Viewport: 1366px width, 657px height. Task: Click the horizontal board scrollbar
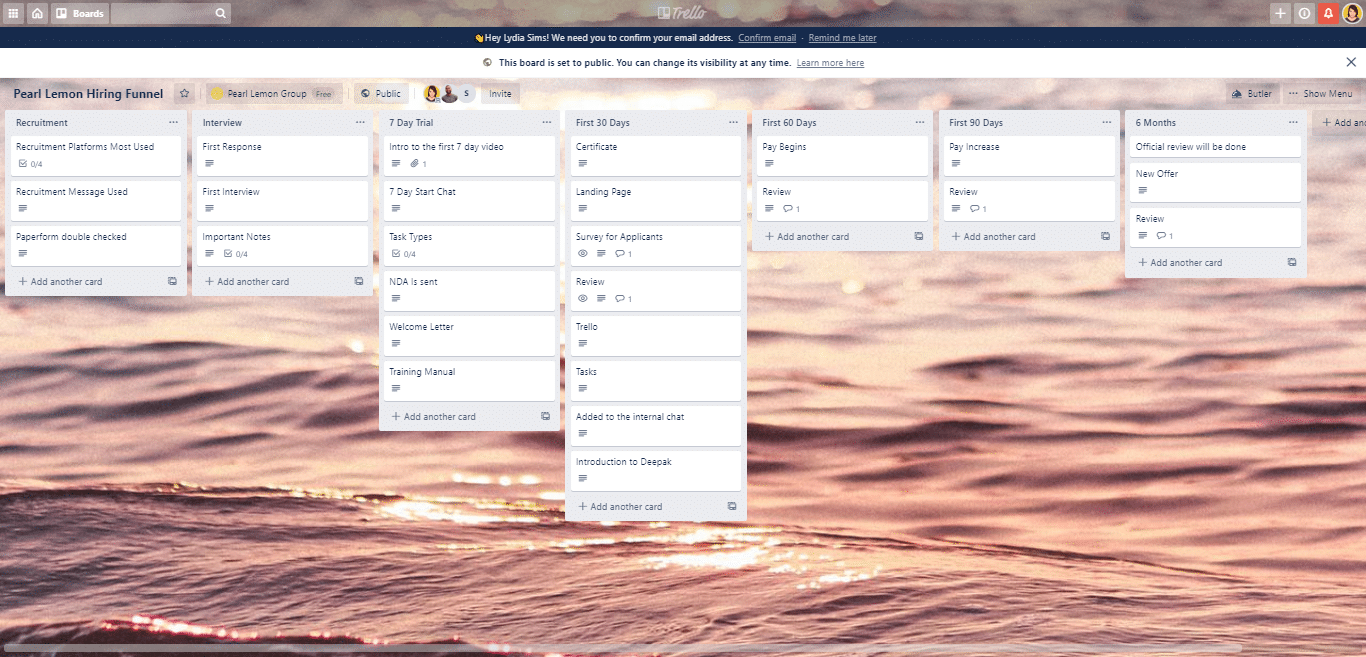[622, 649]
